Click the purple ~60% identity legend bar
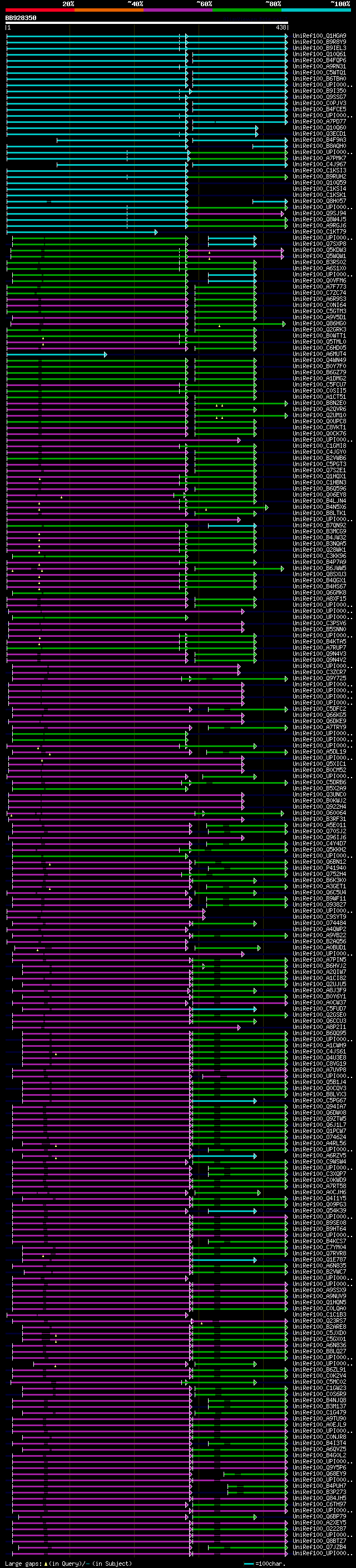356x1568 pixels. [x=179, y=10]
